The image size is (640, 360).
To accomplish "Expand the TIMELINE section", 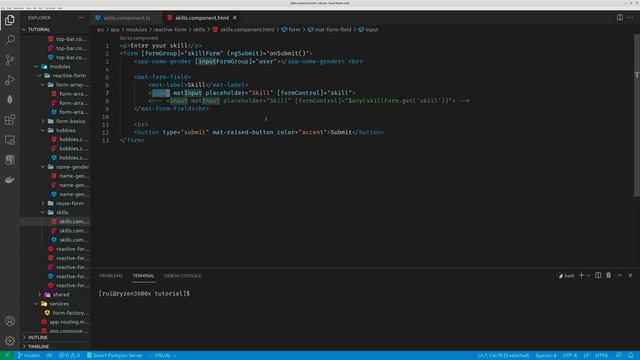I will (38, 347).
